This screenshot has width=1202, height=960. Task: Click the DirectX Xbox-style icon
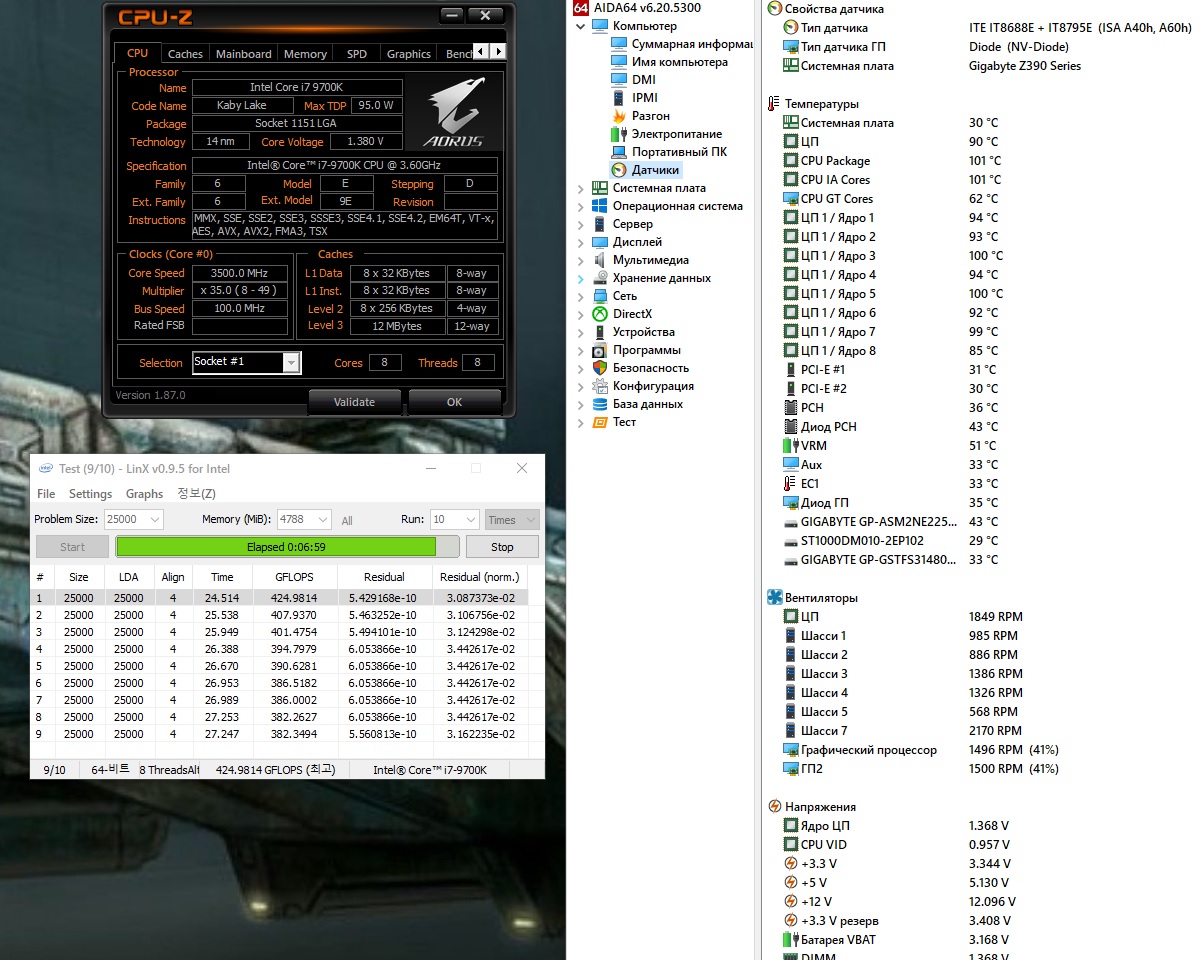click(600, 314)
